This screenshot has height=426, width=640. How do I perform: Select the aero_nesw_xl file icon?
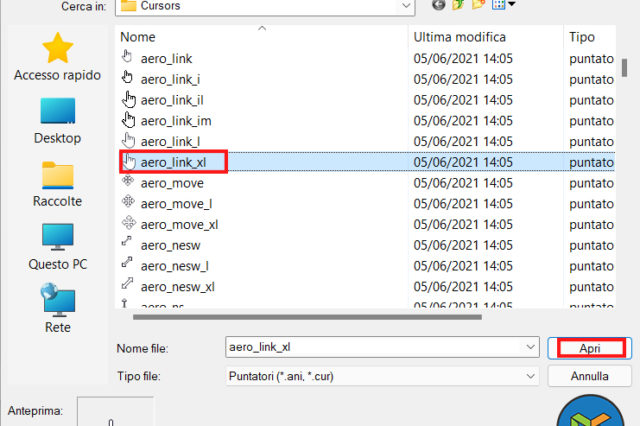(x=127, y=283)
